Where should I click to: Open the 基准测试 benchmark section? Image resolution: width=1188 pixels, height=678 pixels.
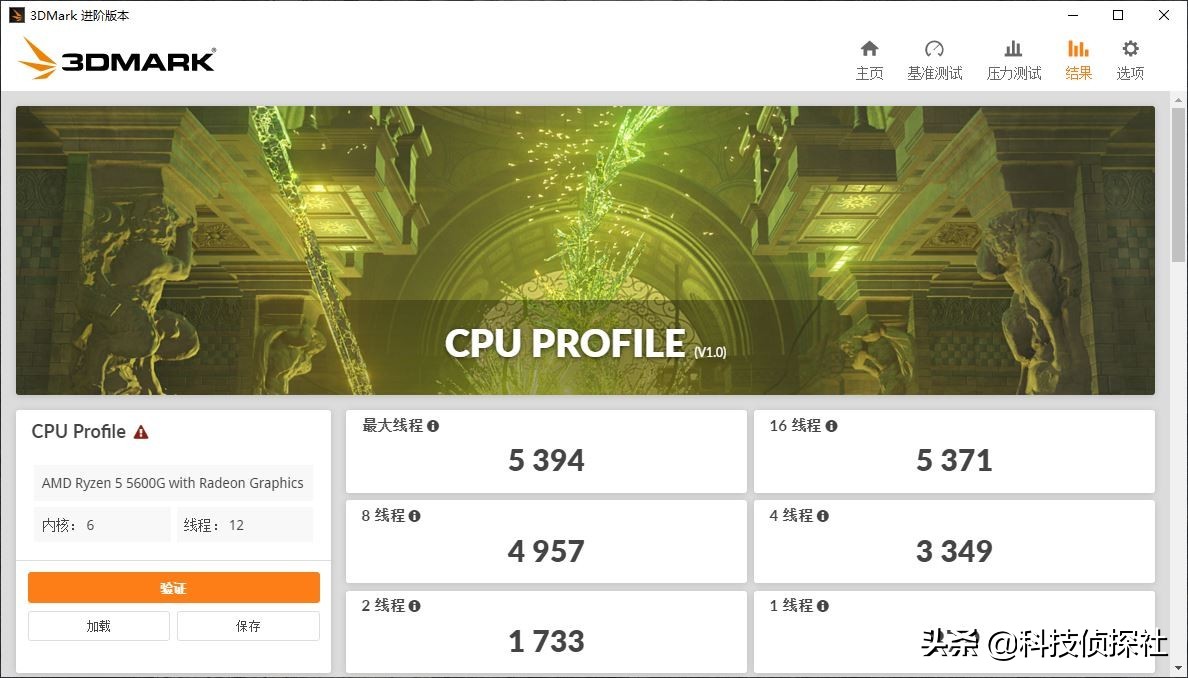point(935,58)
